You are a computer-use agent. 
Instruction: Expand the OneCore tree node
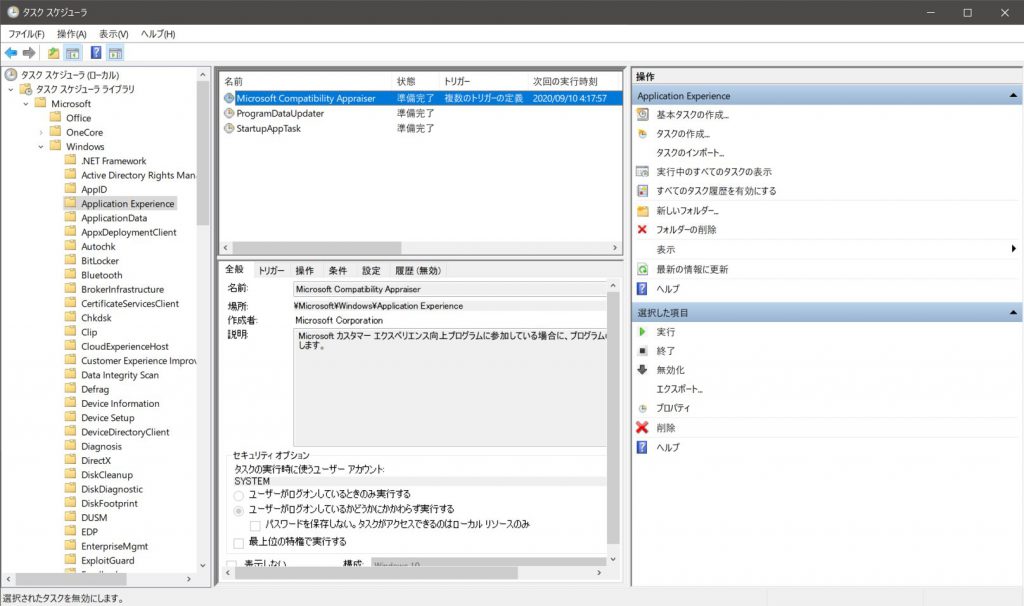(x=41, y=133)
